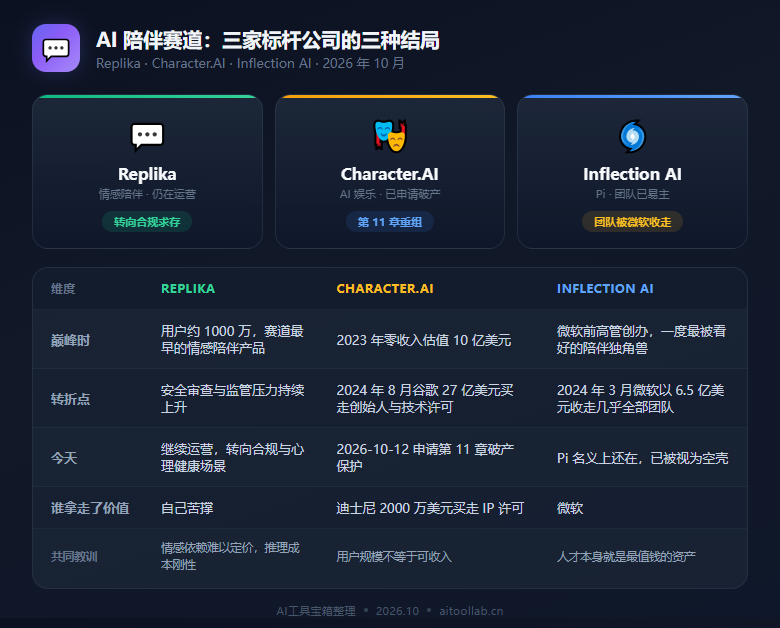Image resolution: width=780 pixels, height=628 pixels.
Task: Click the cell 2023 年零收入估值 10 亿美元
Action: coord(424,340)
